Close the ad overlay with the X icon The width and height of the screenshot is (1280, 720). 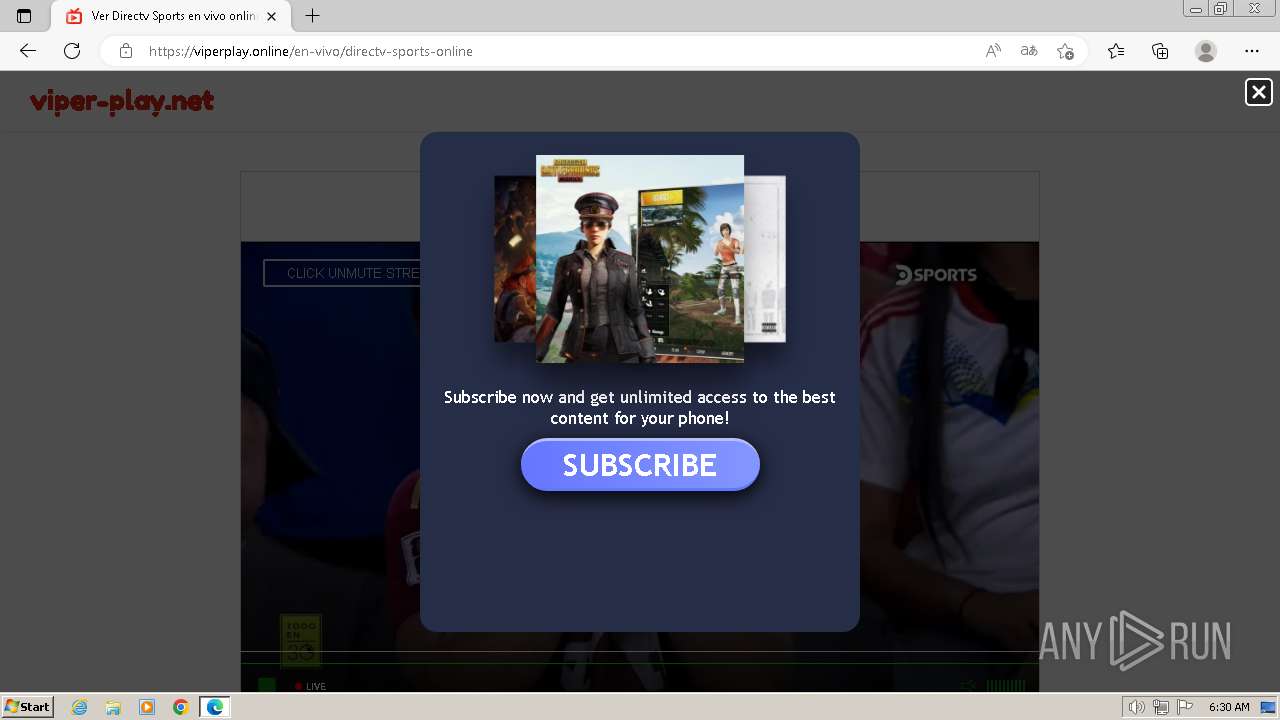click(x=1258, y=92)
